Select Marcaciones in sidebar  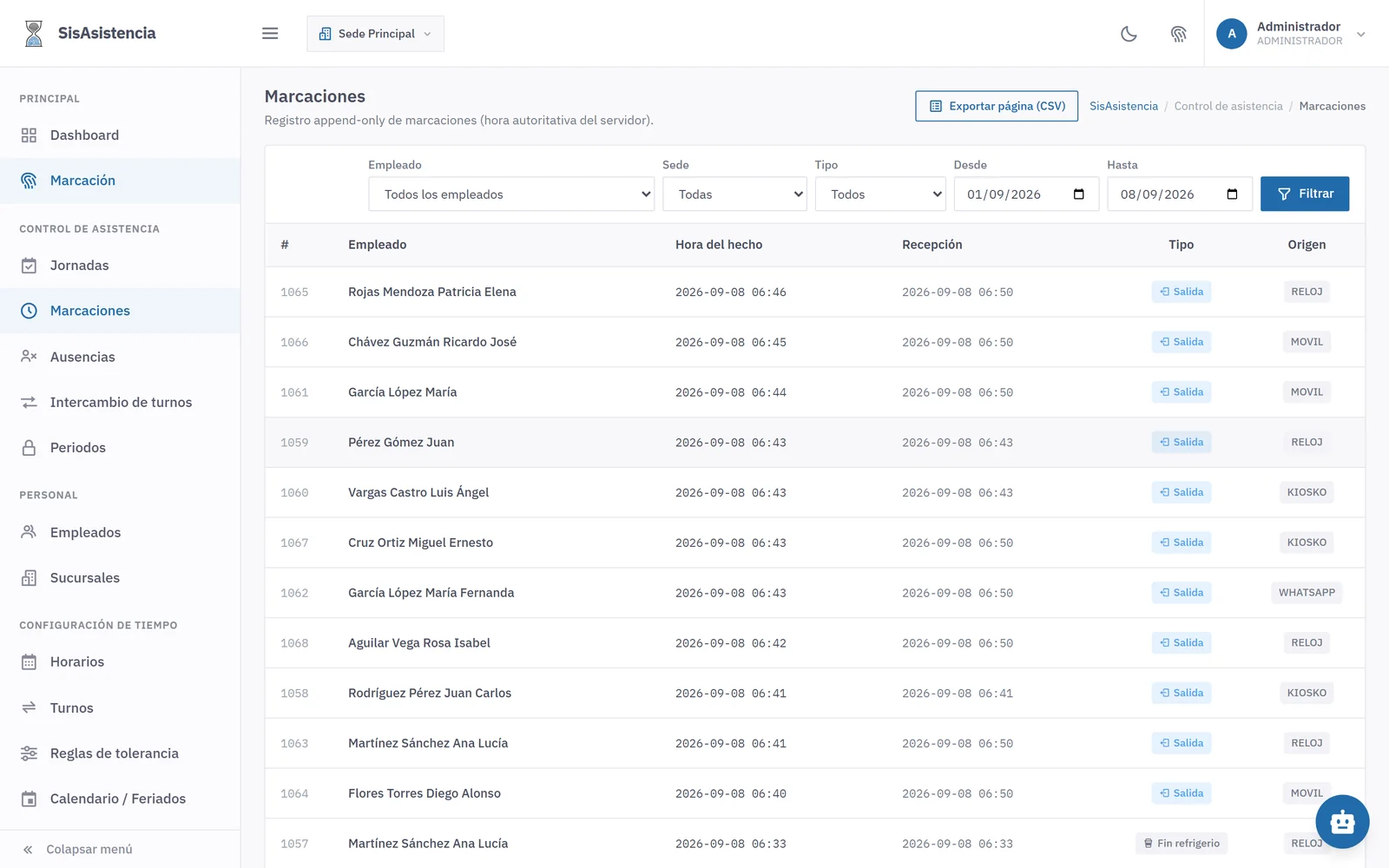pos(120,311)
